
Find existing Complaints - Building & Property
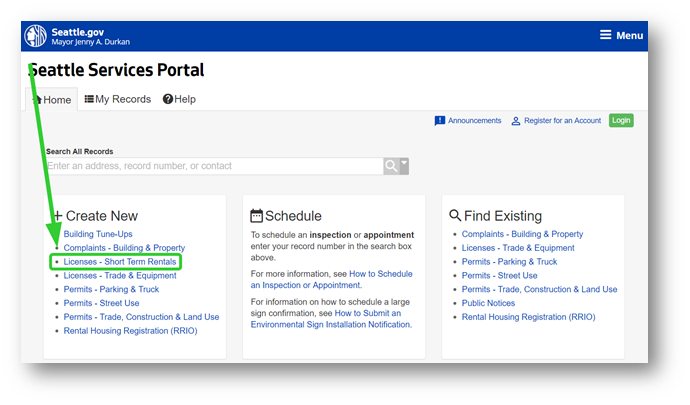522,234
